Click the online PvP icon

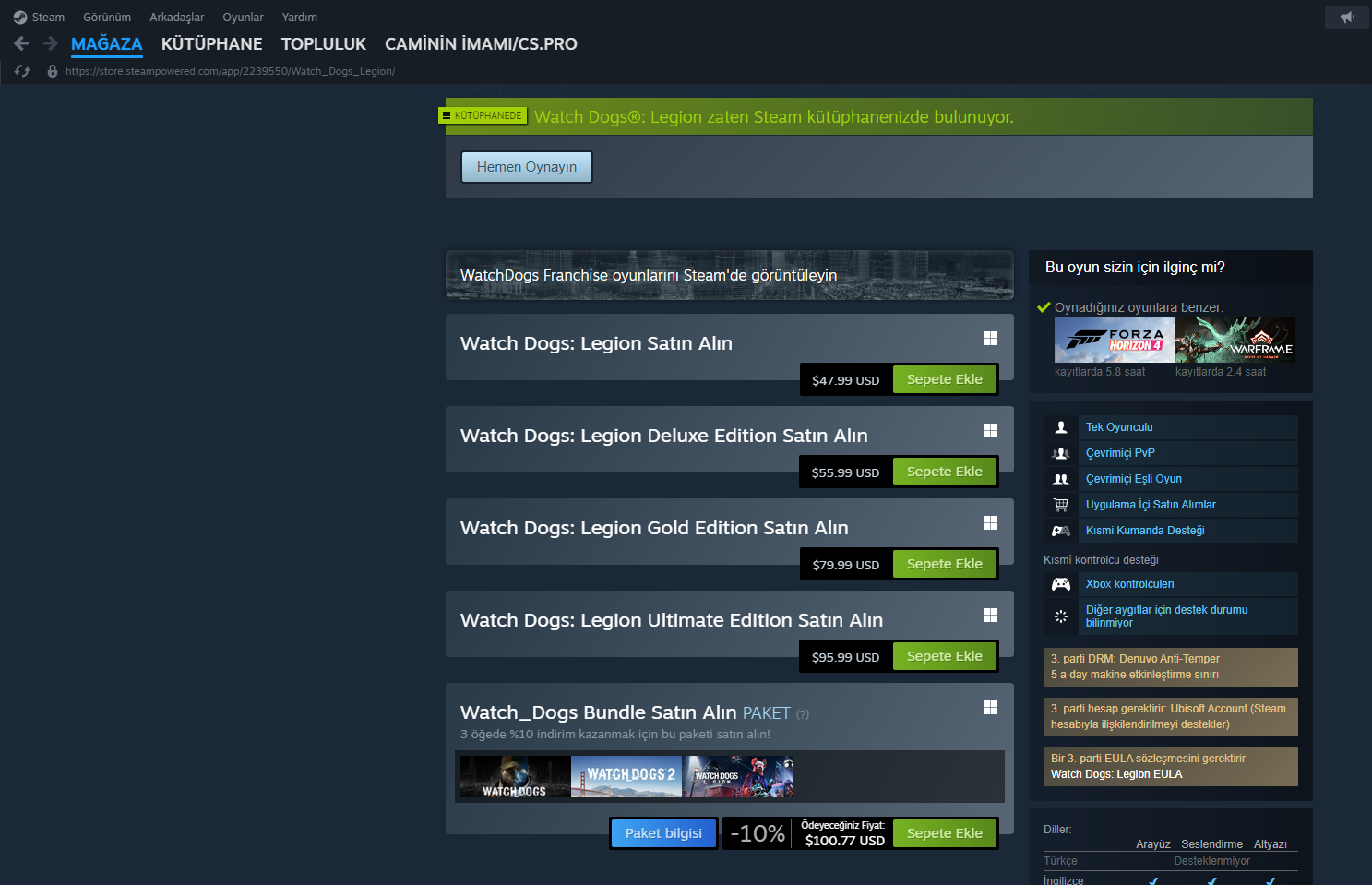coord(1061,453)
